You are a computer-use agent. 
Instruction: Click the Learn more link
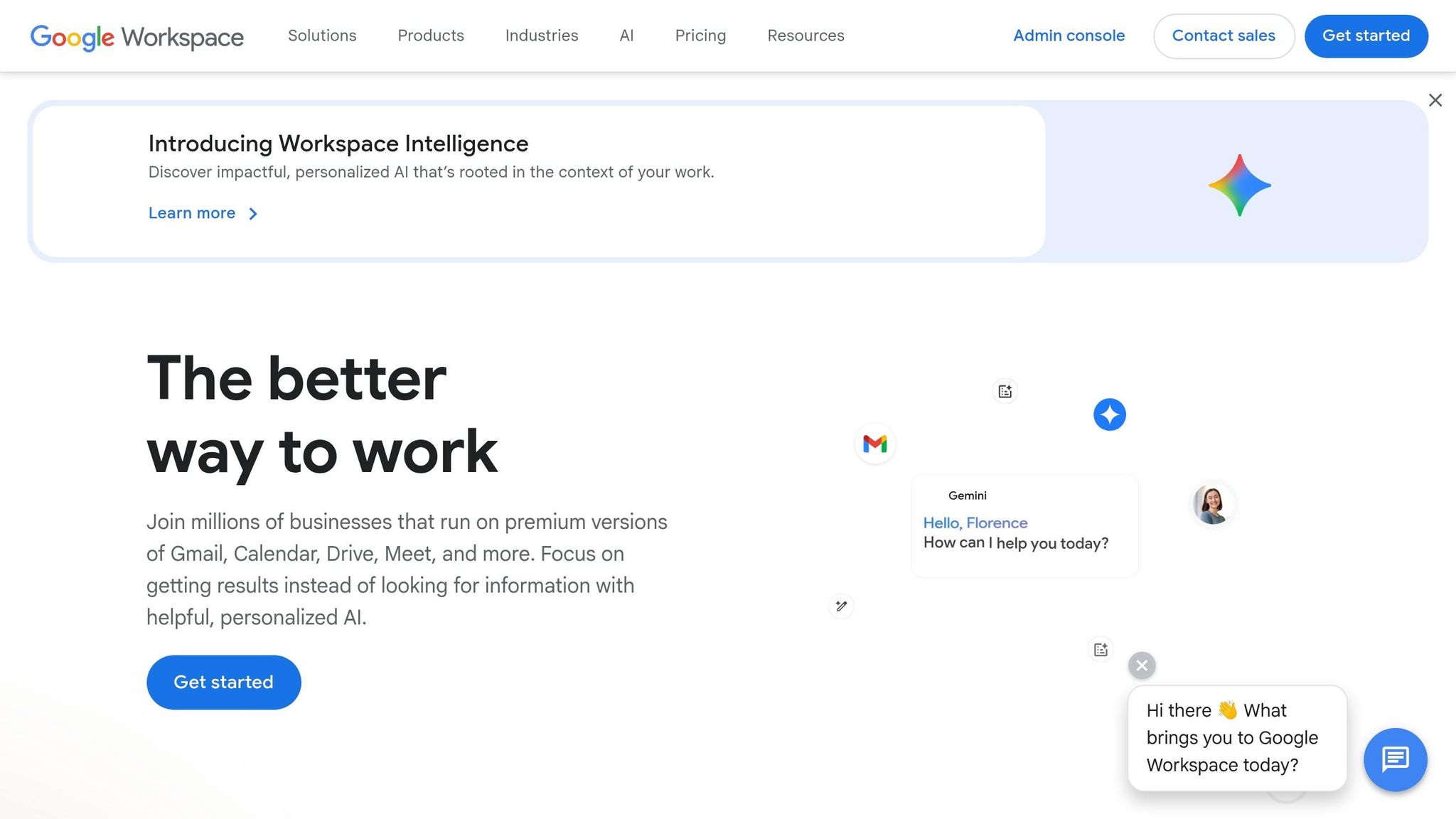(192, 213)
